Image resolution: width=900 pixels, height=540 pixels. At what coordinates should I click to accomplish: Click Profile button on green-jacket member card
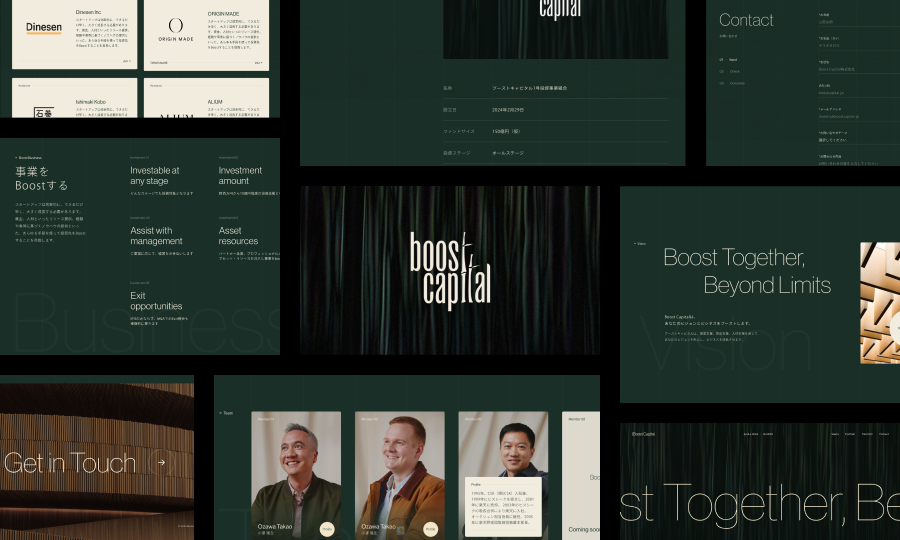[x=327, y=529]
